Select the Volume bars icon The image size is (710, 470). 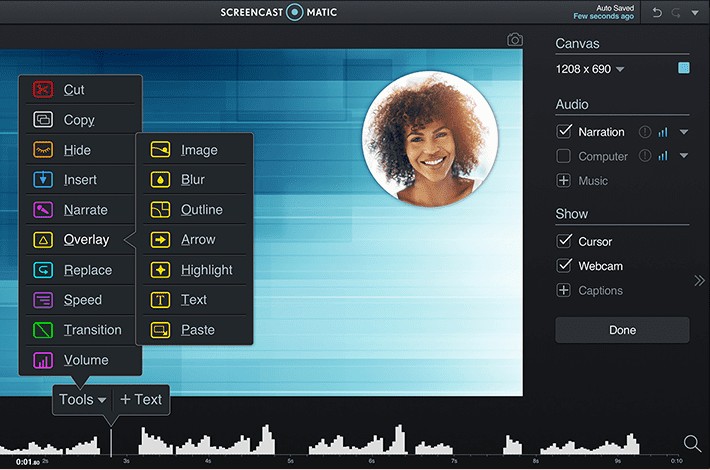point(43,360)
